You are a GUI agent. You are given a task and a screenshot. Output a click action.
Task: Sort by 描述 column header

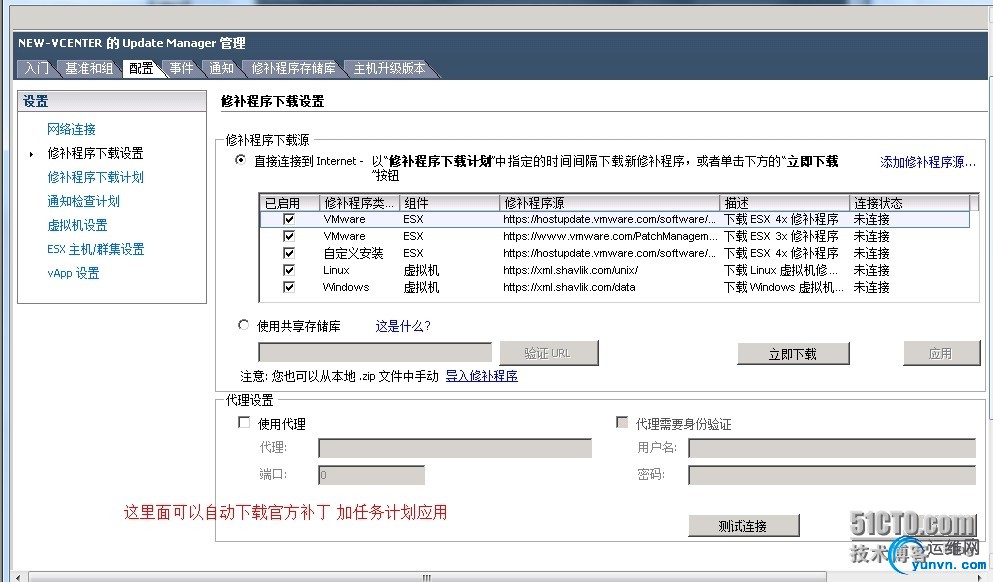pyautogui.click(x=784, y=203)
